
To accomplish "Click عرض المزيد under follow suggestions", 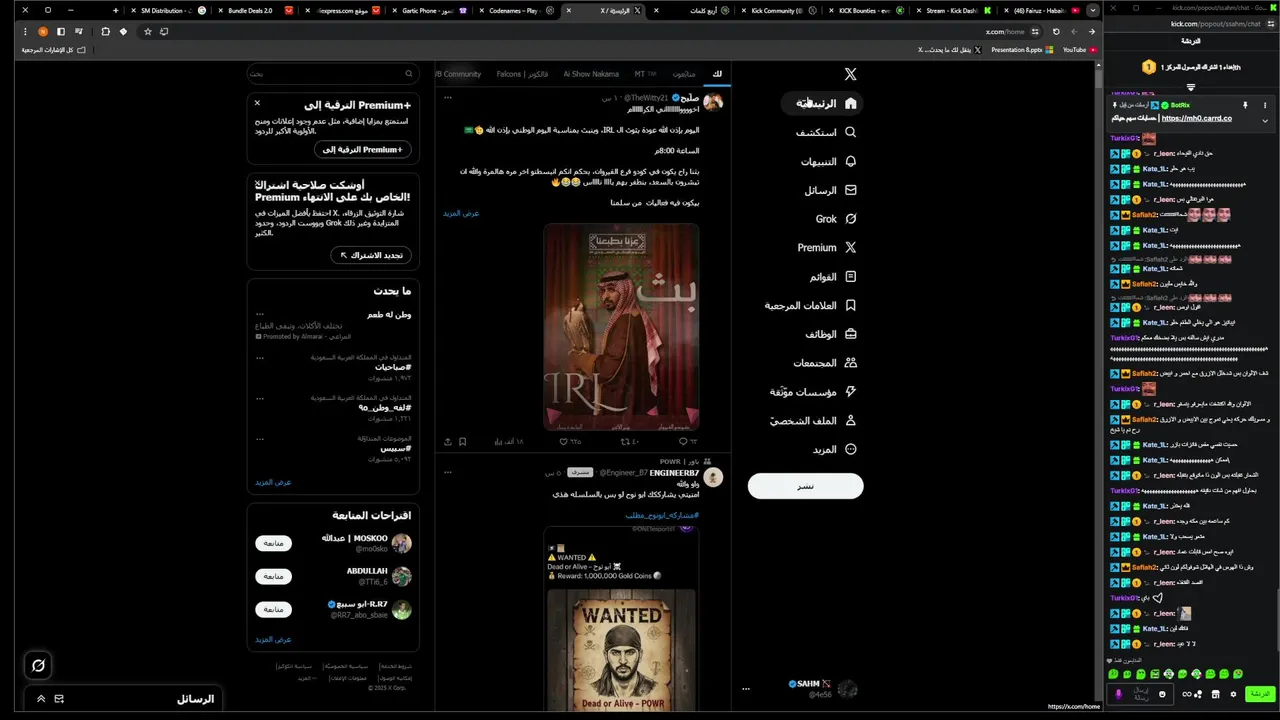I will pos(273,639).
